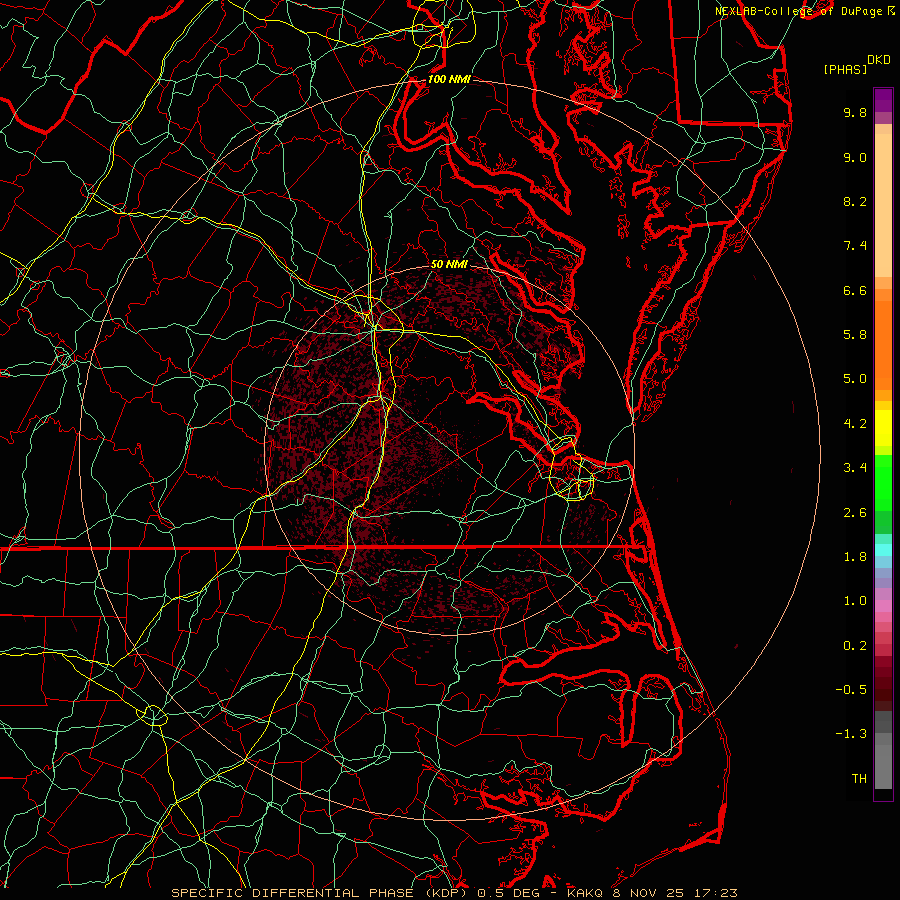Click the -0.5 scale value

pyautogui.click(x=851, y=690)
